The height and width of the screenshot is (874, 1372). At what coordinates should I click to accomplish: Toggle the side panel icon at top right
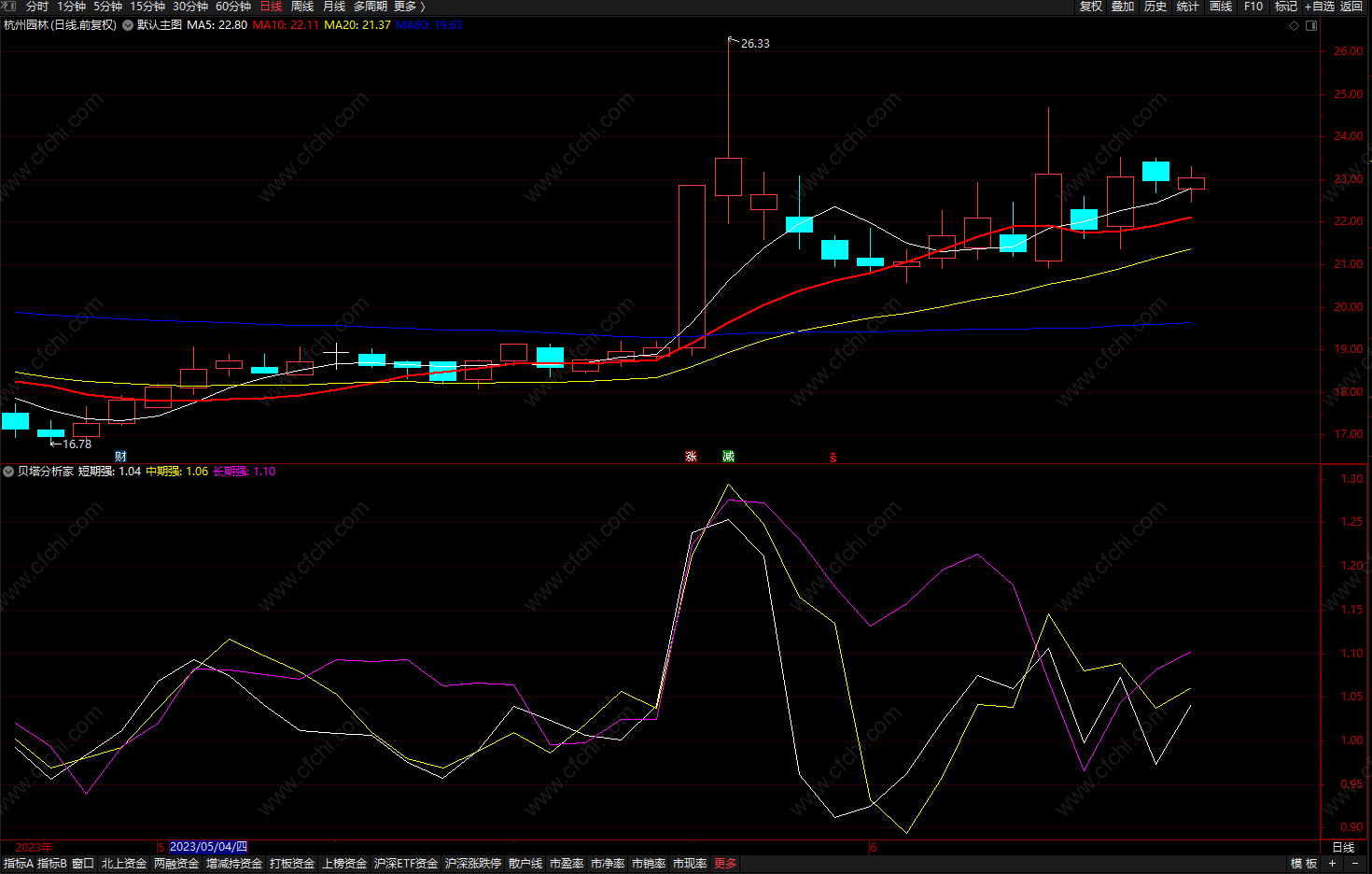point(1311,25)
